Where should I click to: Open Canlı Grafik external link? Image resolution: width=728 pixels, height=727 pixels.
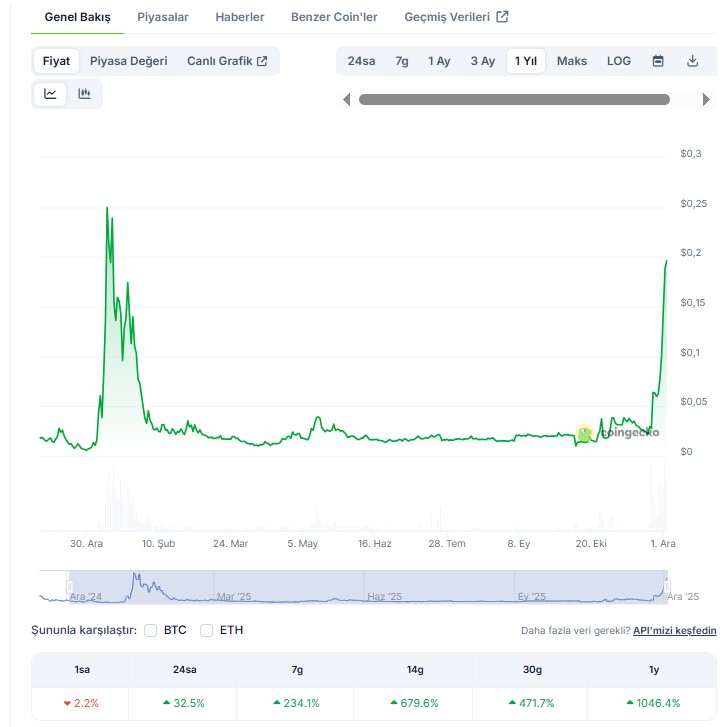tap(227, 61)
